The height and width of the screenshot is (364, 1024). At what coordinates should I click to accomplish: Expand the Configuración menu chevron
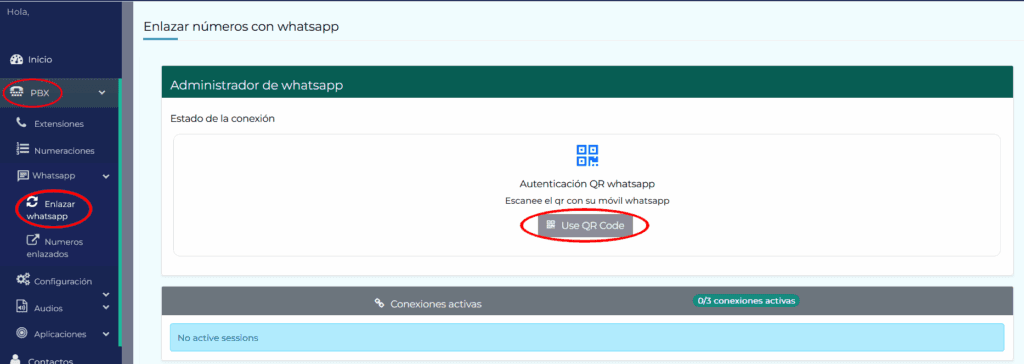coord(106,295)
